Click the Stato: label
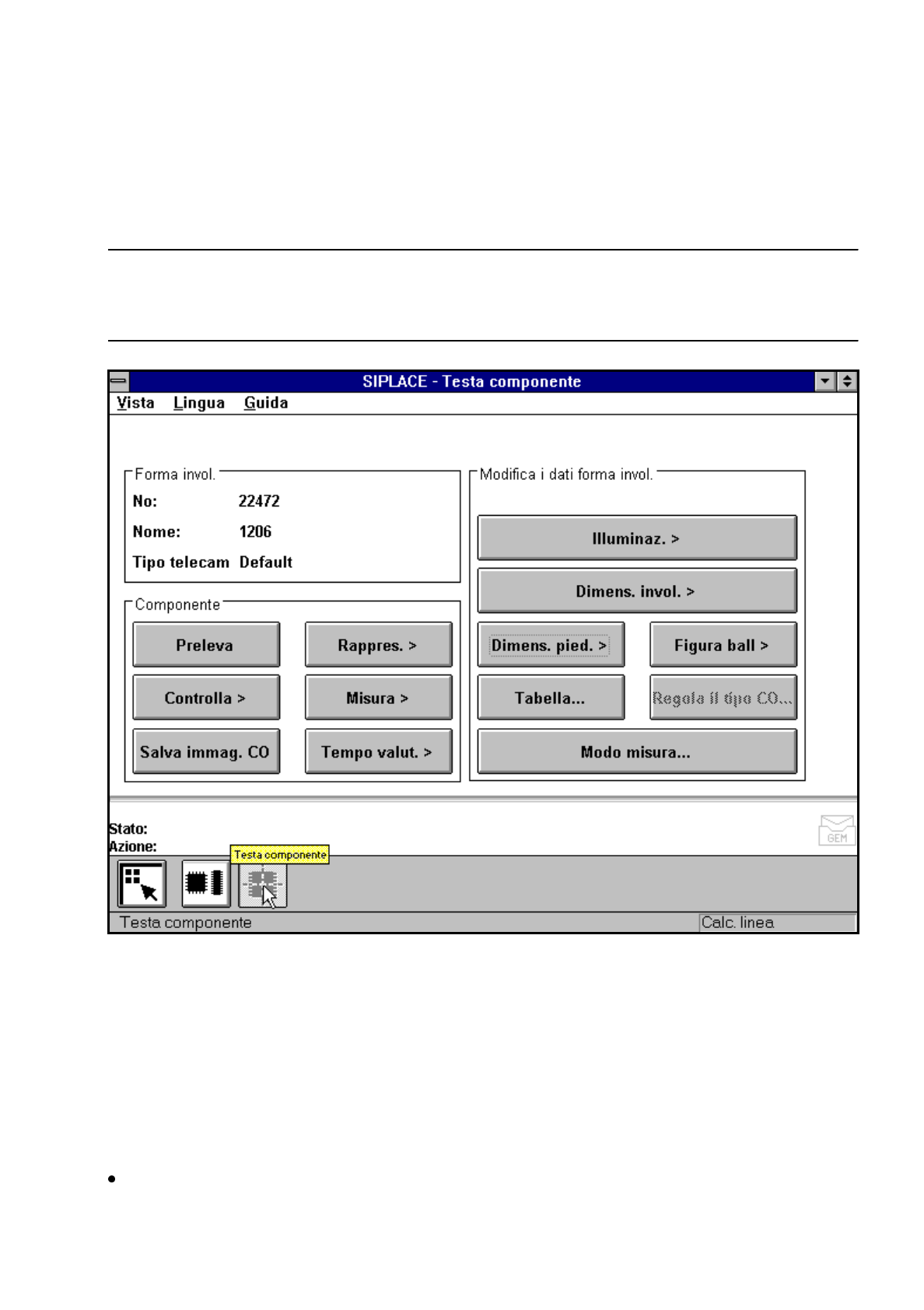924x1310 pixels. tap(128, 828)
